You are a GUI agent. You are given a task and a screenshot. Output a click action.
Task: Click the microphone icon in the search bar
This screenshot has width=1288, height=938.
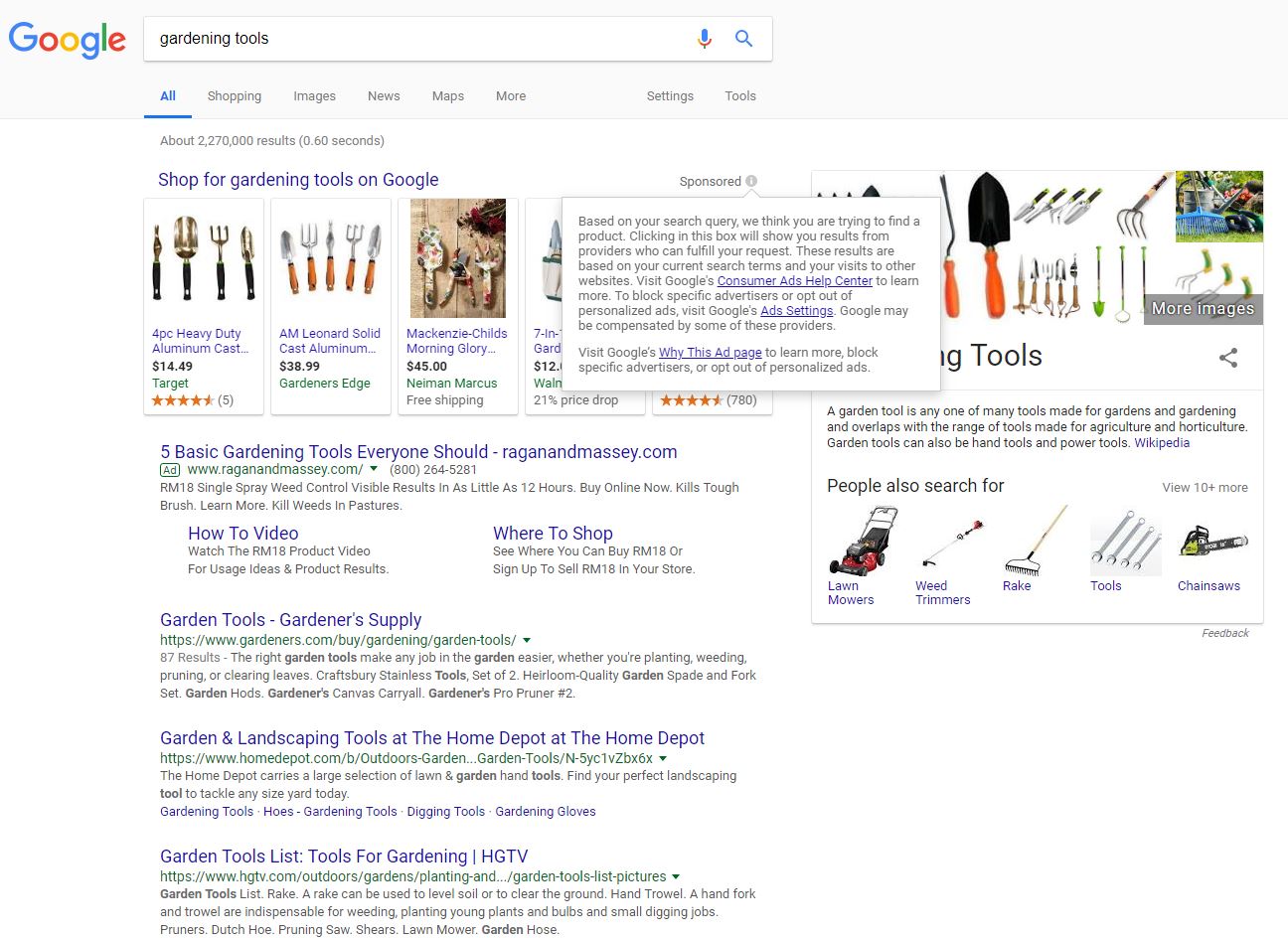coord(705,38)
